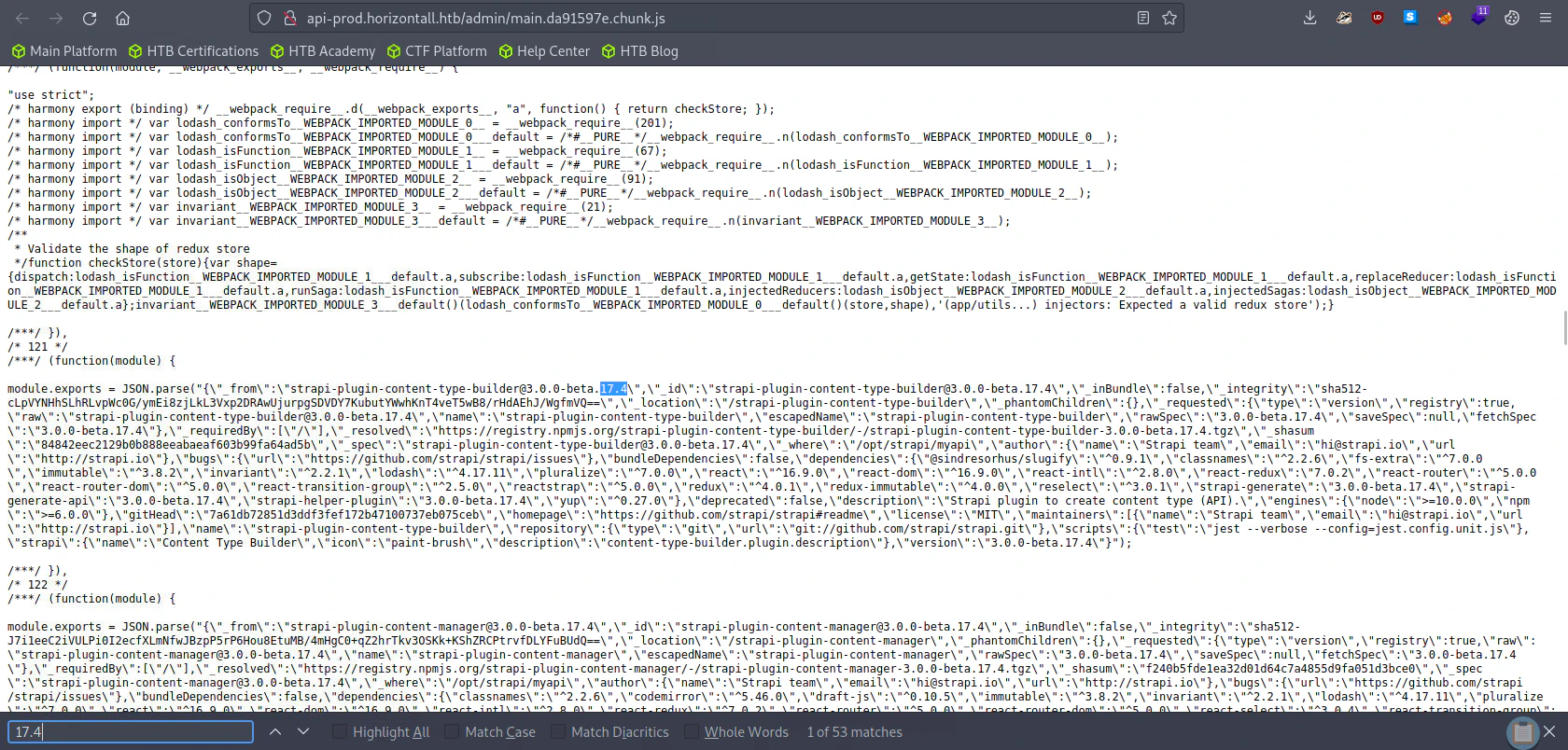Go back to the previous page
This screenshot has height=750, width=1568.
22,19
